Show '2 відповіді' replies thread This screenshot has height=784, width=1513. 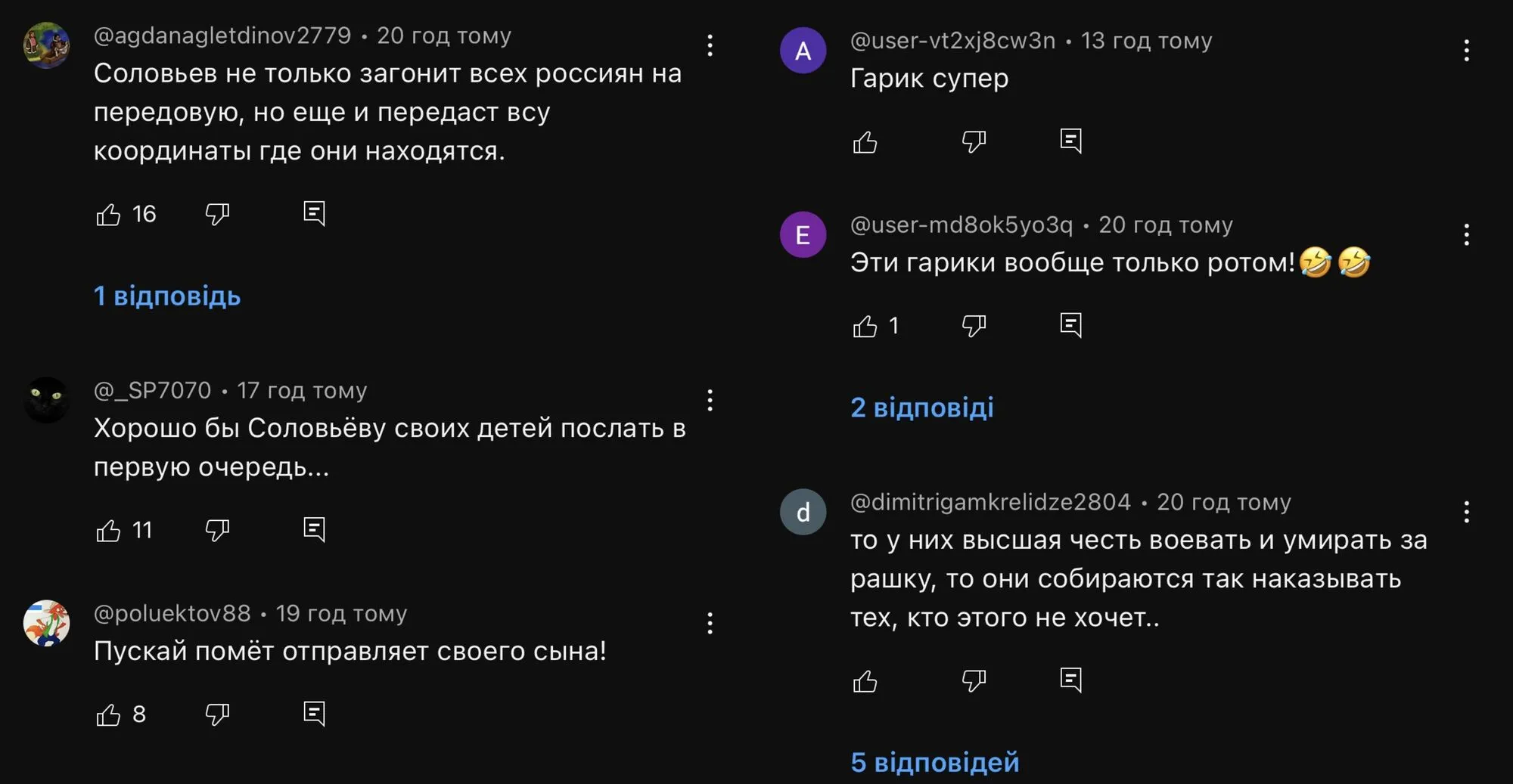[x=922, y=407]
